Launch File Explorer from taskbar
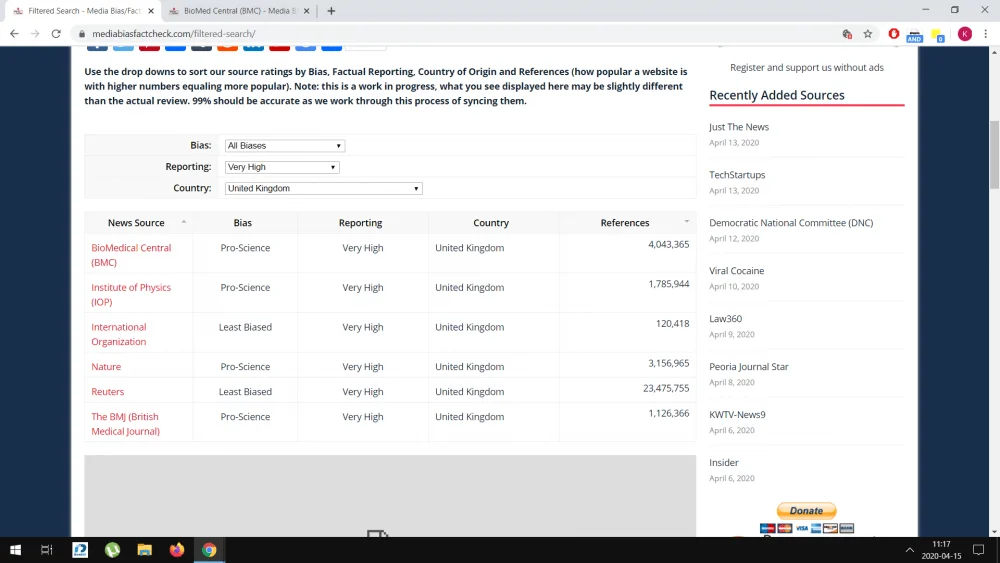 coord(145,550)
